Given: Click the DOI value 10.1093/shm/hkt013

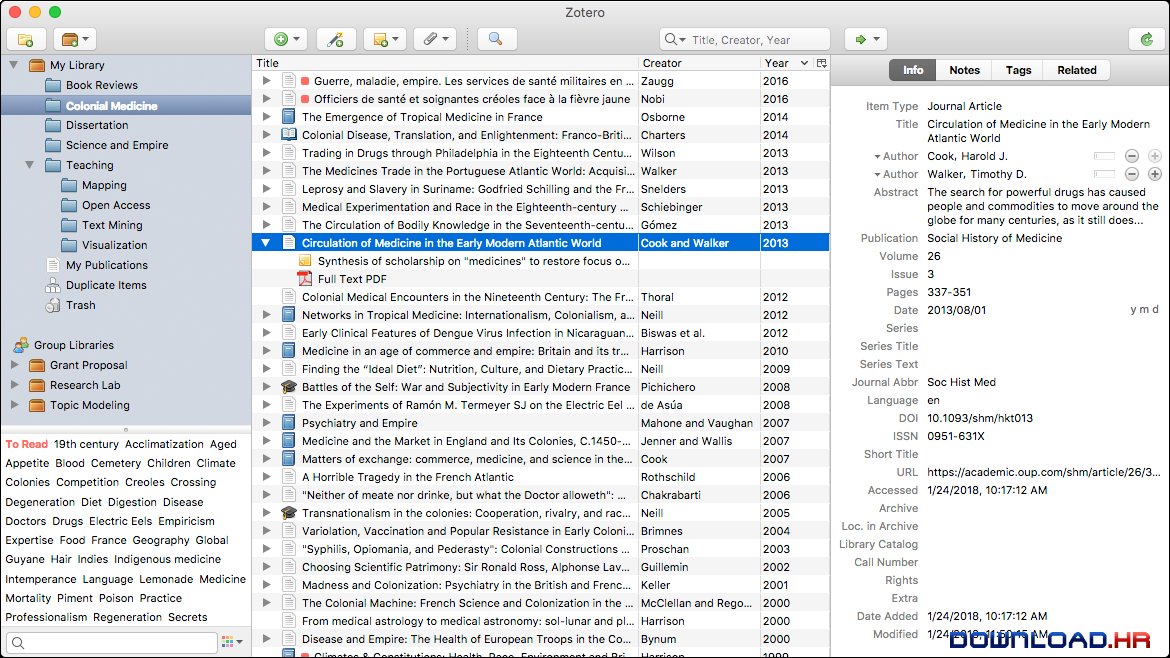Looking at the screenshot, I should pyautogui.click(x=980, y=419).
